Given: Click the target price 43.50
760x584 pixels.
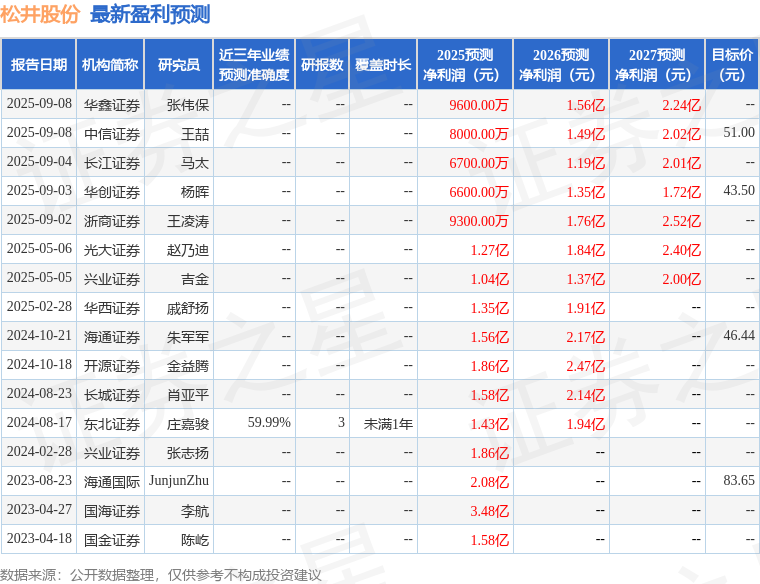Looking at the screenshot, I should click(x=739, y=190).
